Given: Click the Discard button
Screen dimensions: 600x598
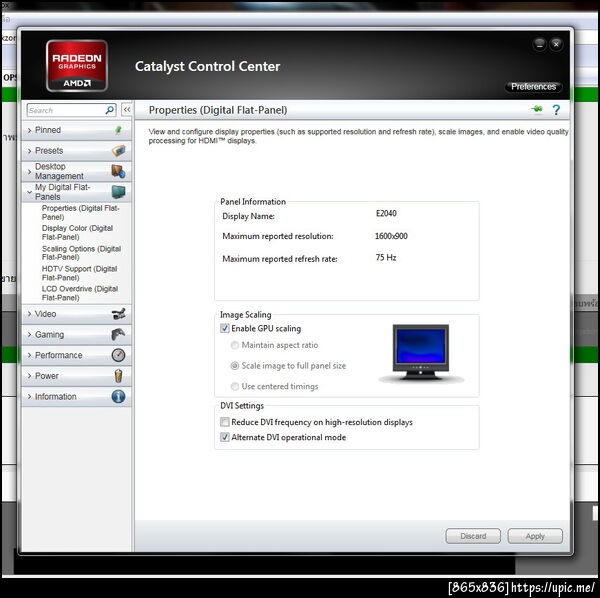Looking at the screenshot, I should (x=473, y=536).
